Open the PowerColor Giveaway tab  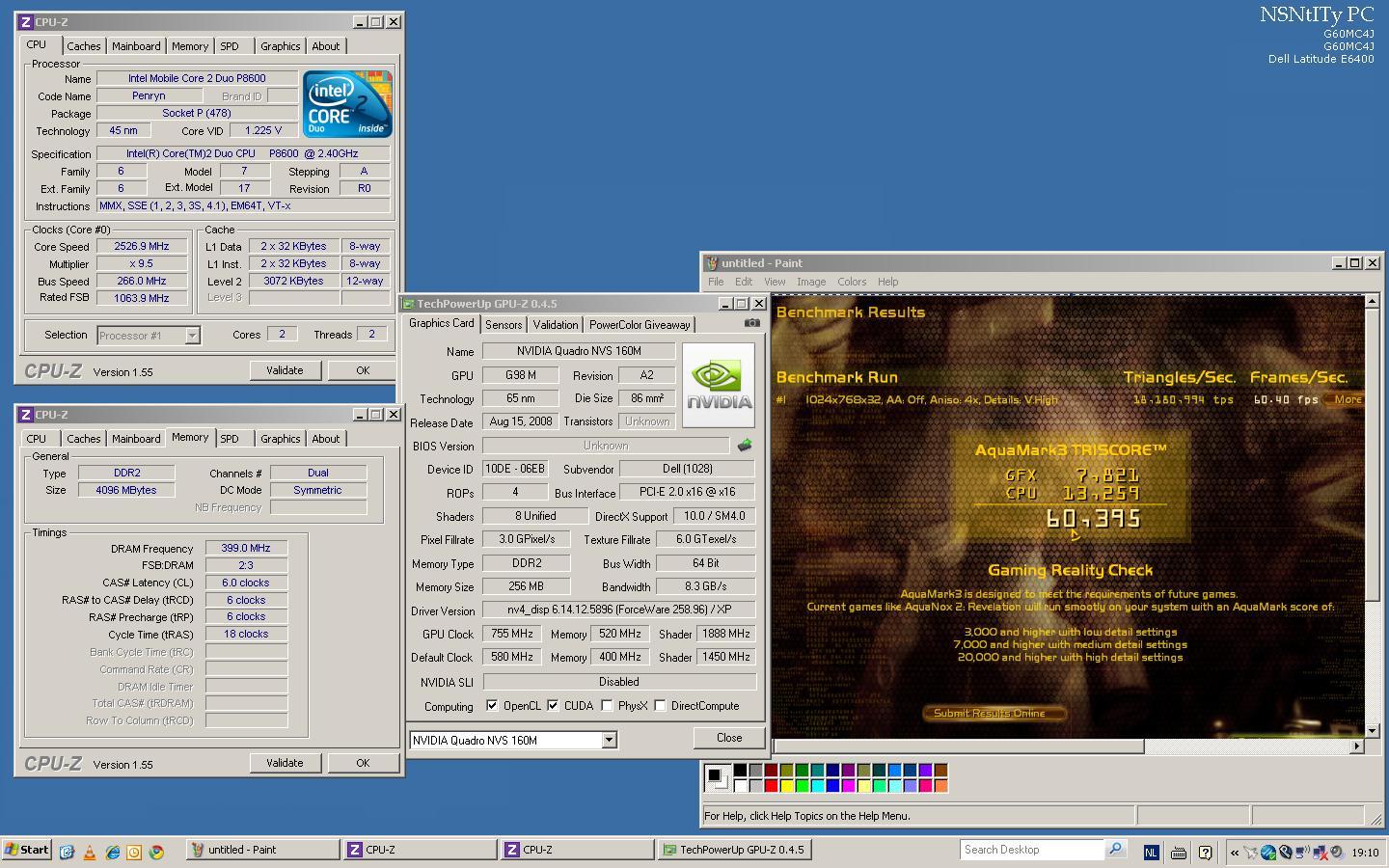tap(640, 325)
